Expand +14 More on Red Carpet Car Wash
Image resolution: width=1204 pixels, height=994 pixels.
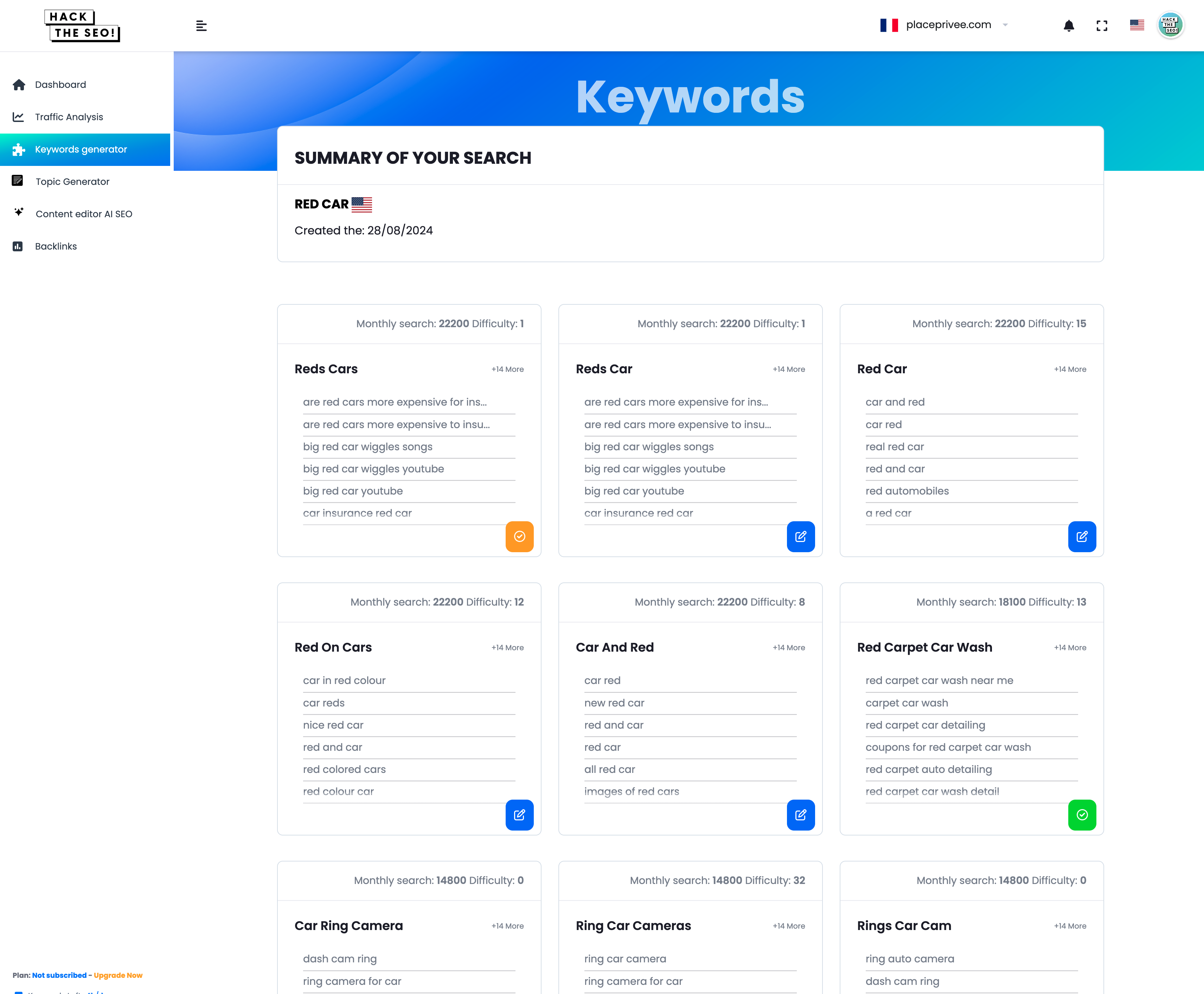tap(1069, 647)
